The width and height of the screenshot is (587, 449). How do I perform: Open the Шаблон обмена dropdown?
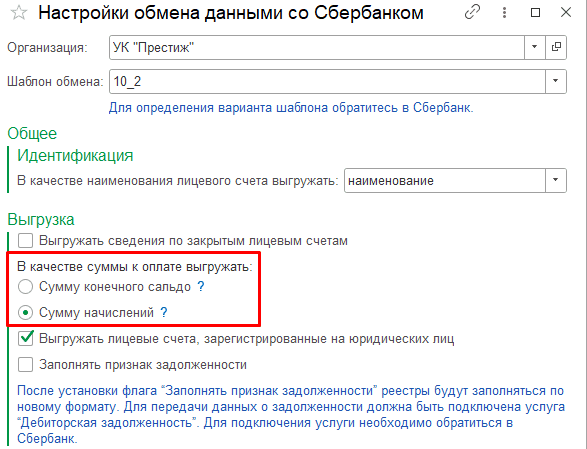pos(556,81)
